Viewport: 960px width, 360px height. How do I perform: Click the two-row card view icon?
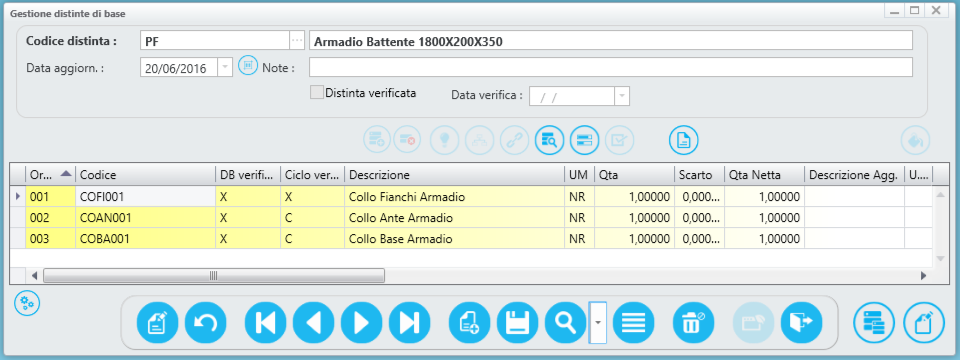[x=585, y=140]
